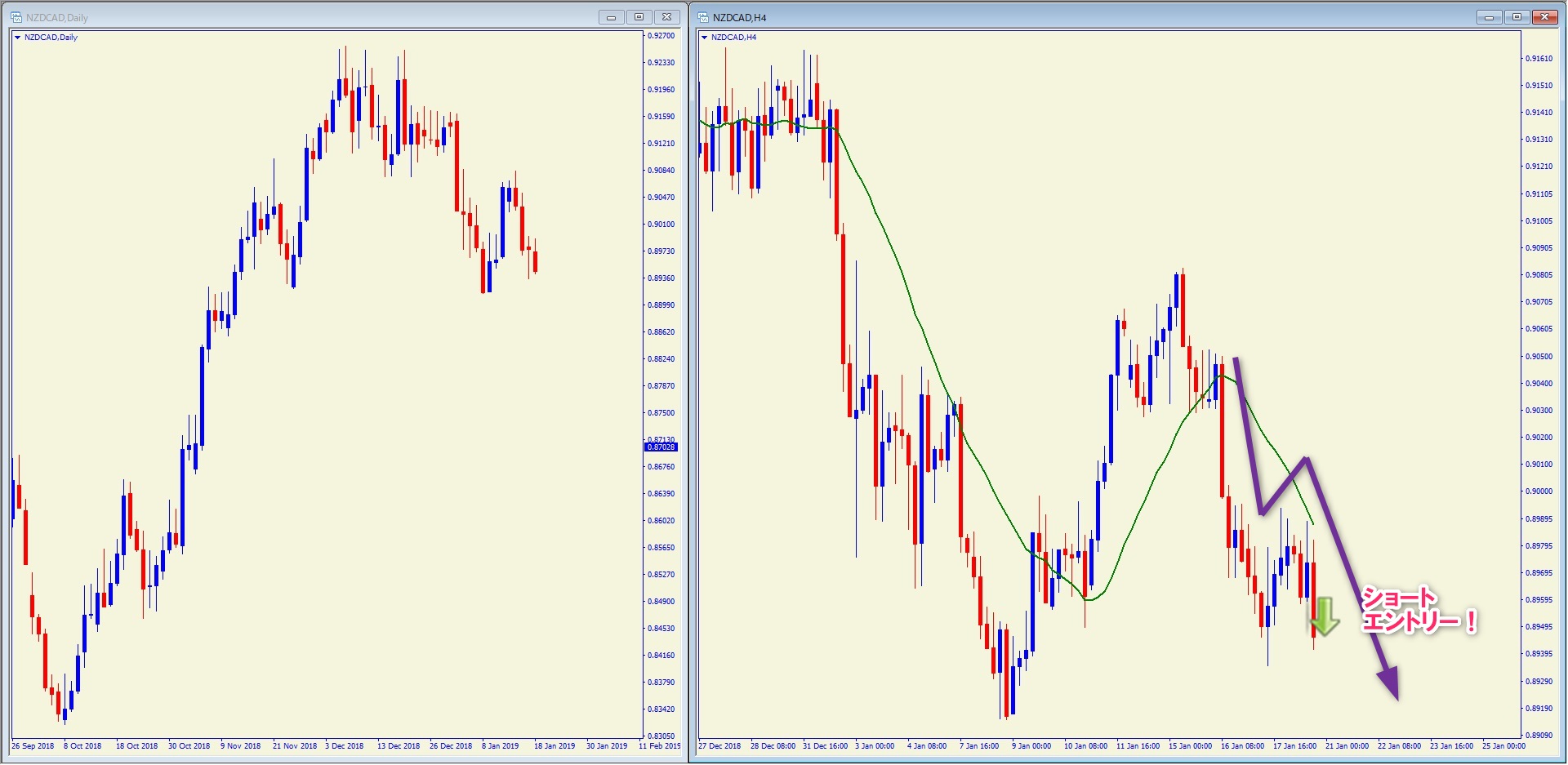This screenshot has width=1568, height=765.
Task: Click date label 30 Jan 2019
Action: click(x=607, y=746)
